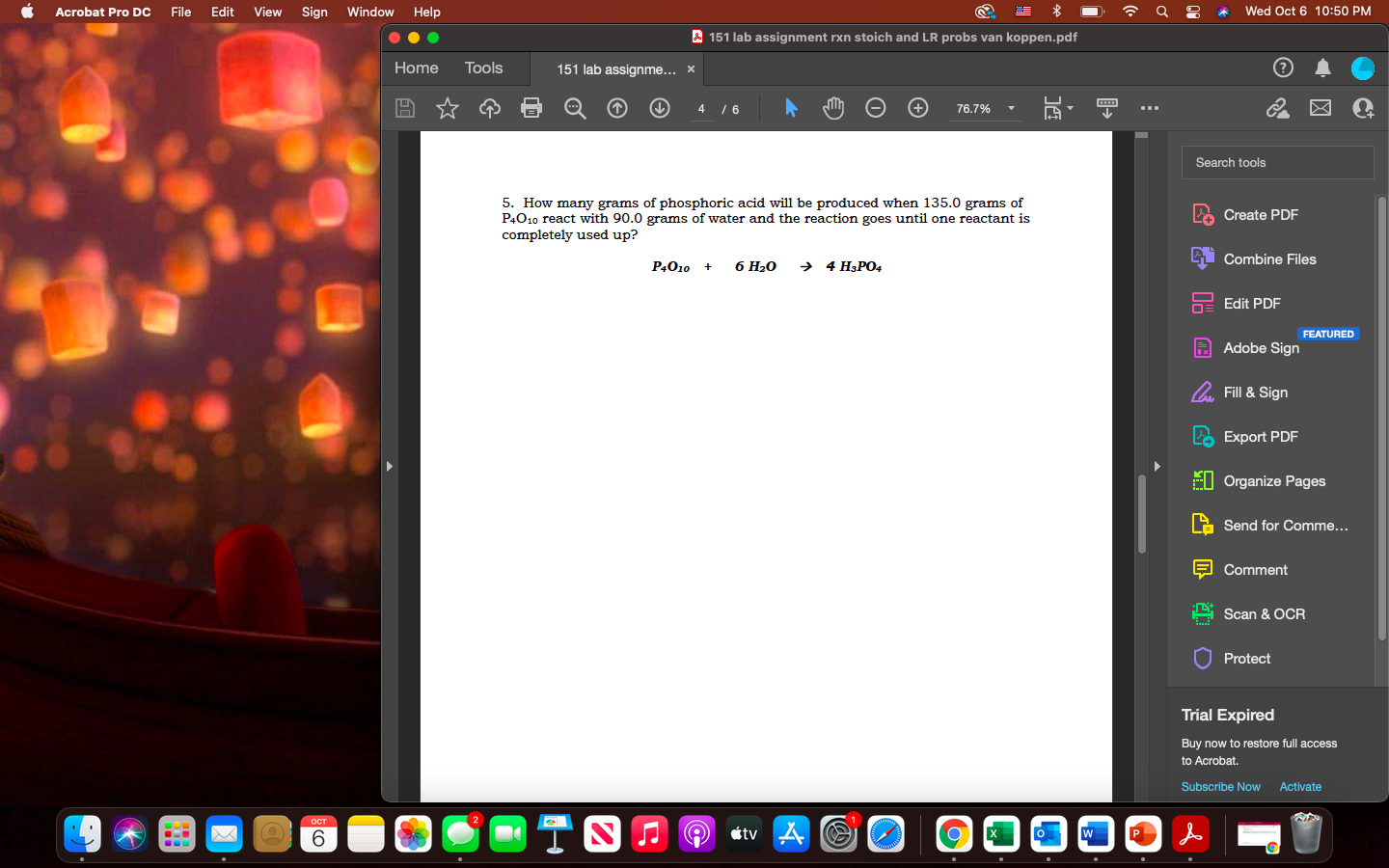This screenshot has width=1389, height=868.
Task: Star this file as a favorite
Action: click(x=448, y=108)
